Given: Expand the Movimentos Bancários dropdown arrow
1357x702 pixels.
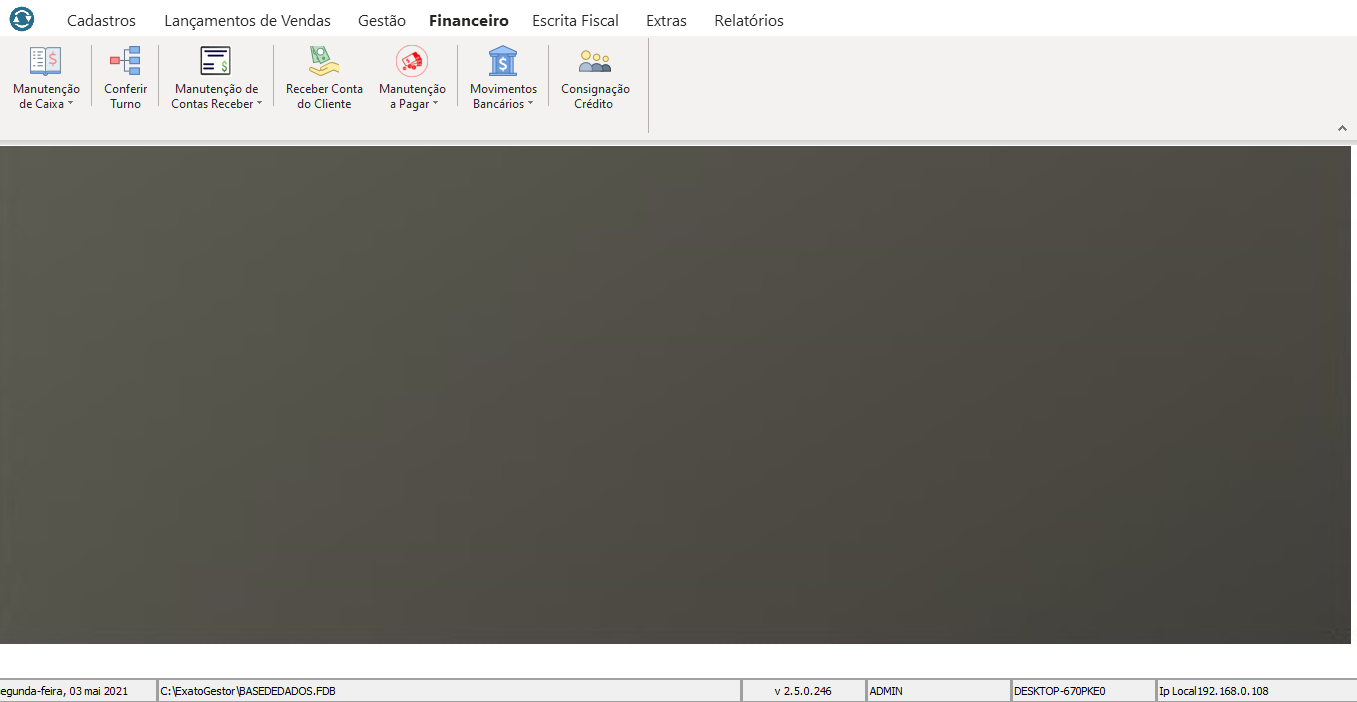Looking at the screenshot, I should point(531,104).
